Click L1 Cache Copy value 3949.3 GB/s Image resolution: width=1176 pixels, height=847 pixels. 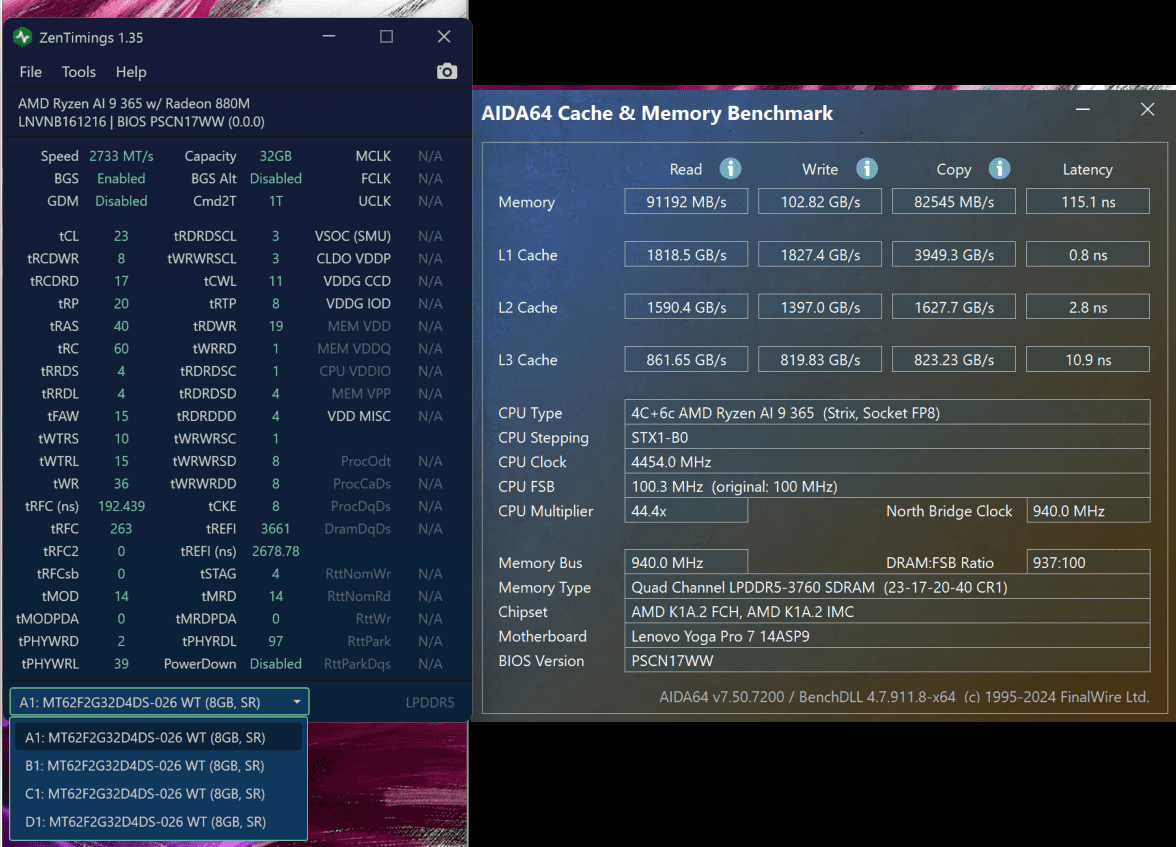click(x=953, y=254)
